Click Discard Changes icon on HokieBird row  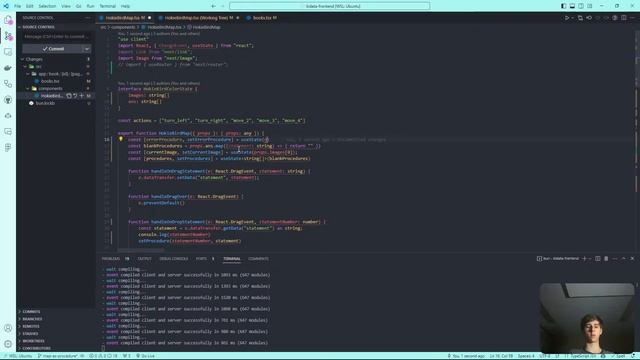pyautogui.click(x=75, y=96)
